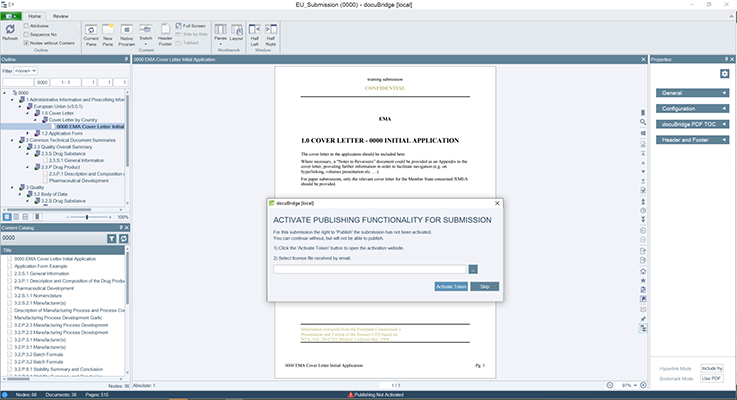Click the Title column header in Content Catalog
This screenshot has height=400, width=737.
click(x=63, y=250)
